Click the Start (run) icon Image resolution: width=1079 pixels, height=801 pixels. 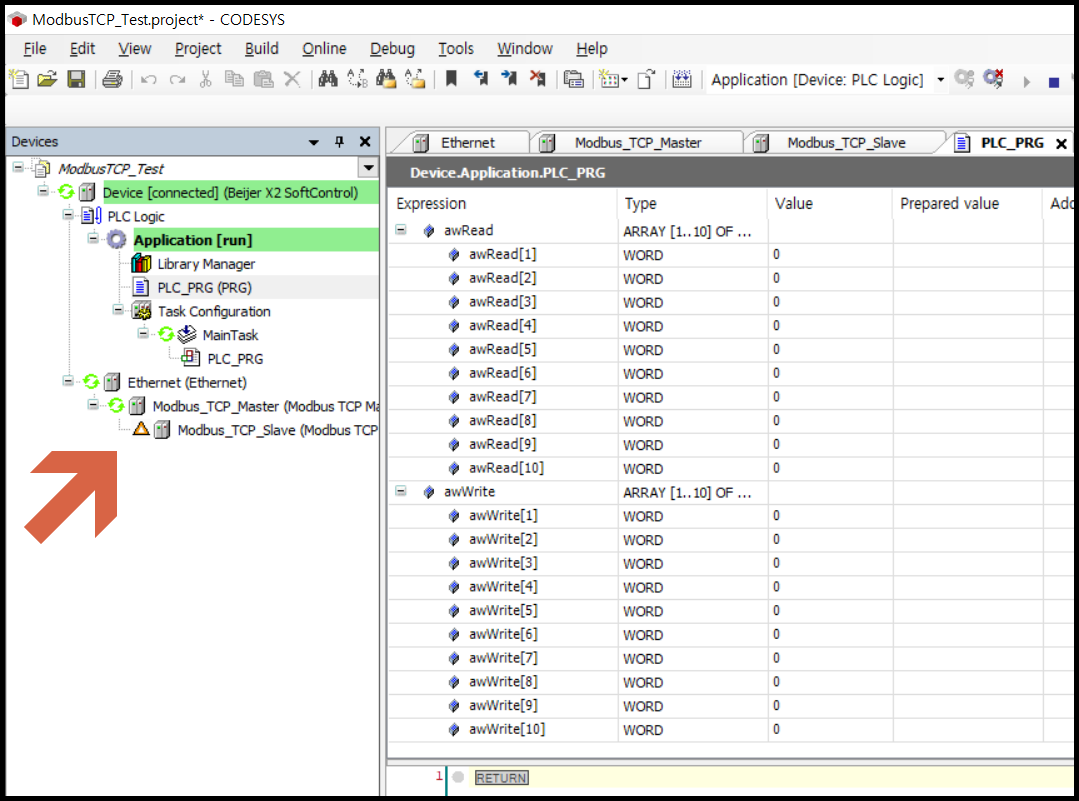(1024, 79)
